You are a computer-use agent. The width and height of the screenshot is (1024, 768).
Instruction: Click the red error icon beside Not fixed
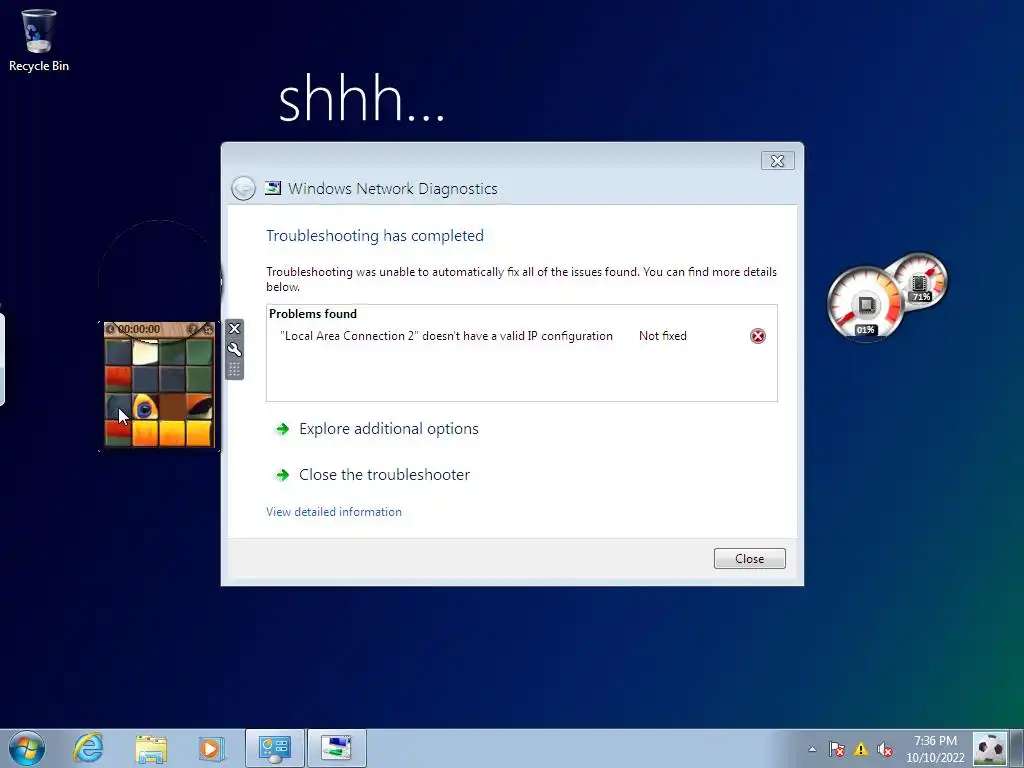[758, 336]
